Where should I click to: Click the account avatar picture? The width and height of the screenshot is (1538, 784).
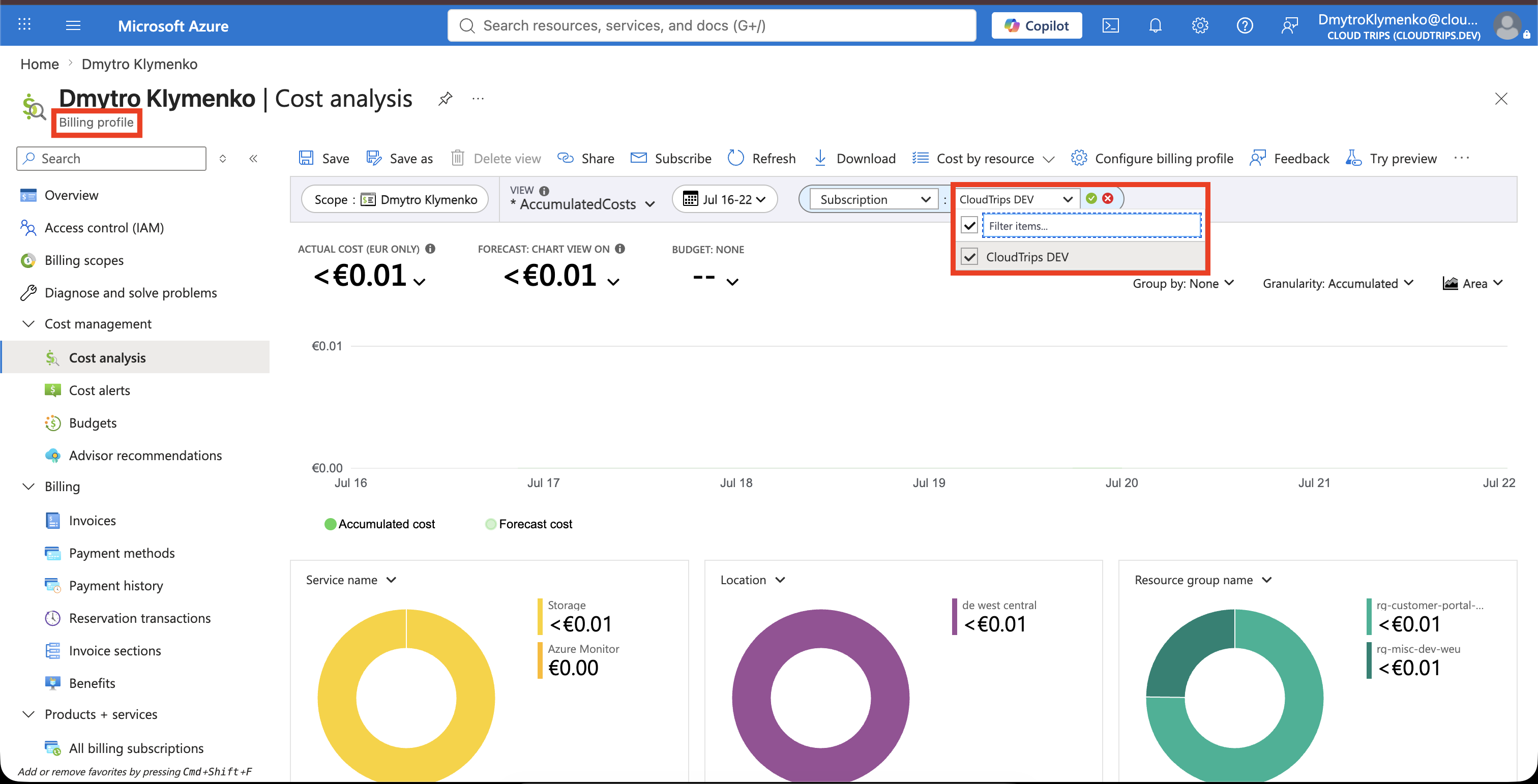(x=1507, y=25)
